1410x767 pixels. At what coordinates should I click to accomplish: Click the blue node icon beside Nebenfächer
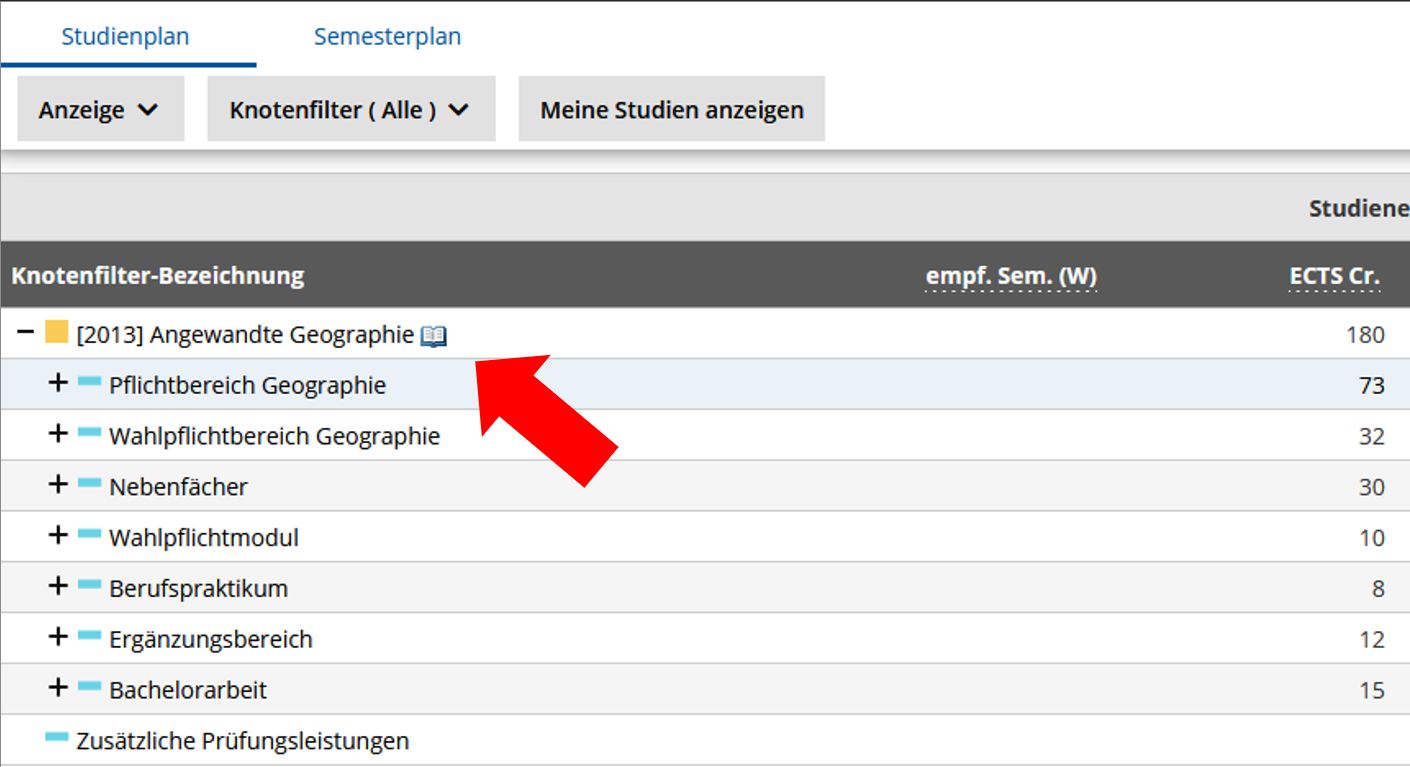click(x=90, y=483)
